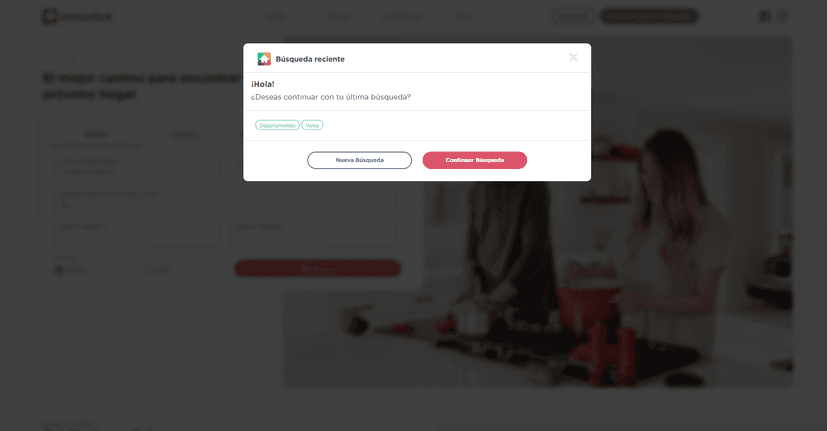Click the site logo in the header
828x431 pixels.
tap(78, 16)
